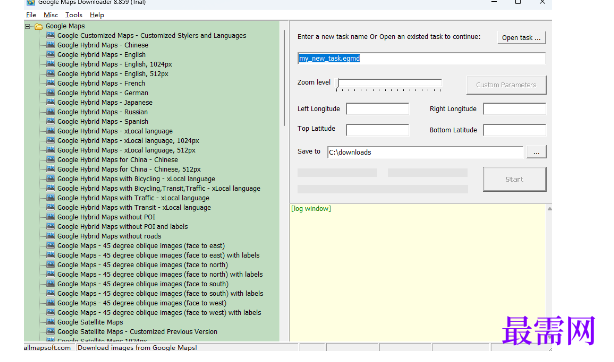Screen dimensions: 614x362
Task: Select 'oblique images (face to north) with labels'
Action: click(x=160, y=275)
